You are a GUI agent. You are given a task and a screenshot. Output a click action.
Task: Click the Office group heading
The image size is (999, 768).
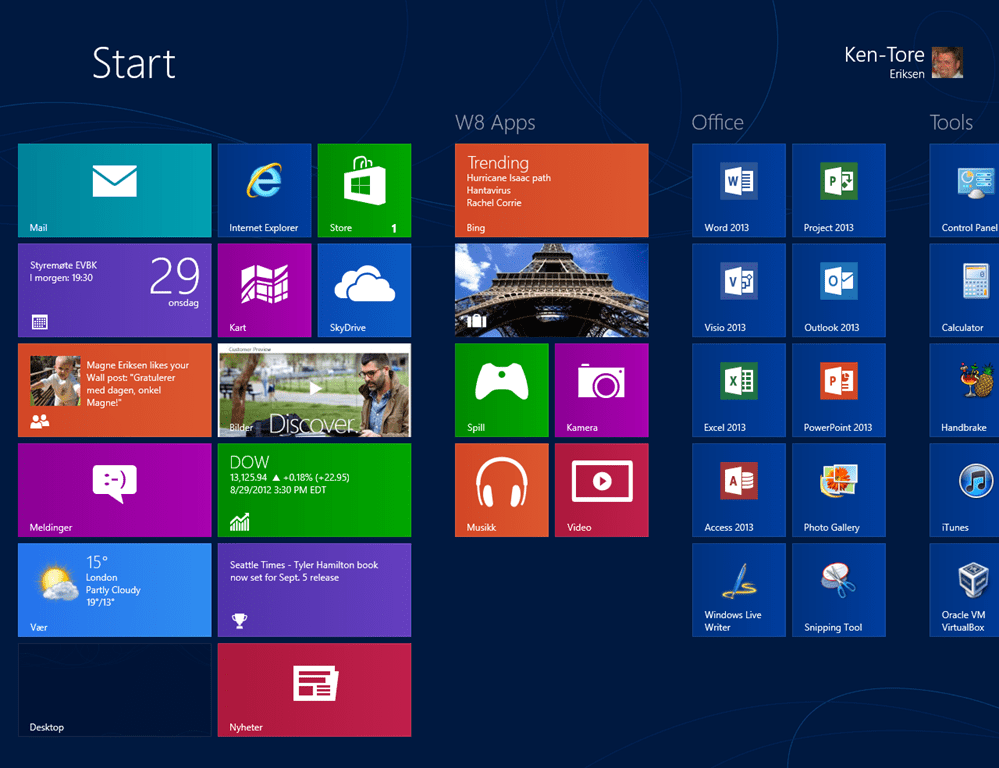pos(717,122)
